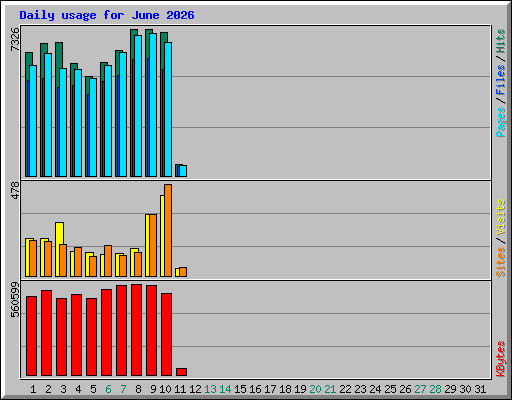Viewport: 512px width, 400px height.
Task: Select green weekend day 7 label
Action: tap(123, 389)
